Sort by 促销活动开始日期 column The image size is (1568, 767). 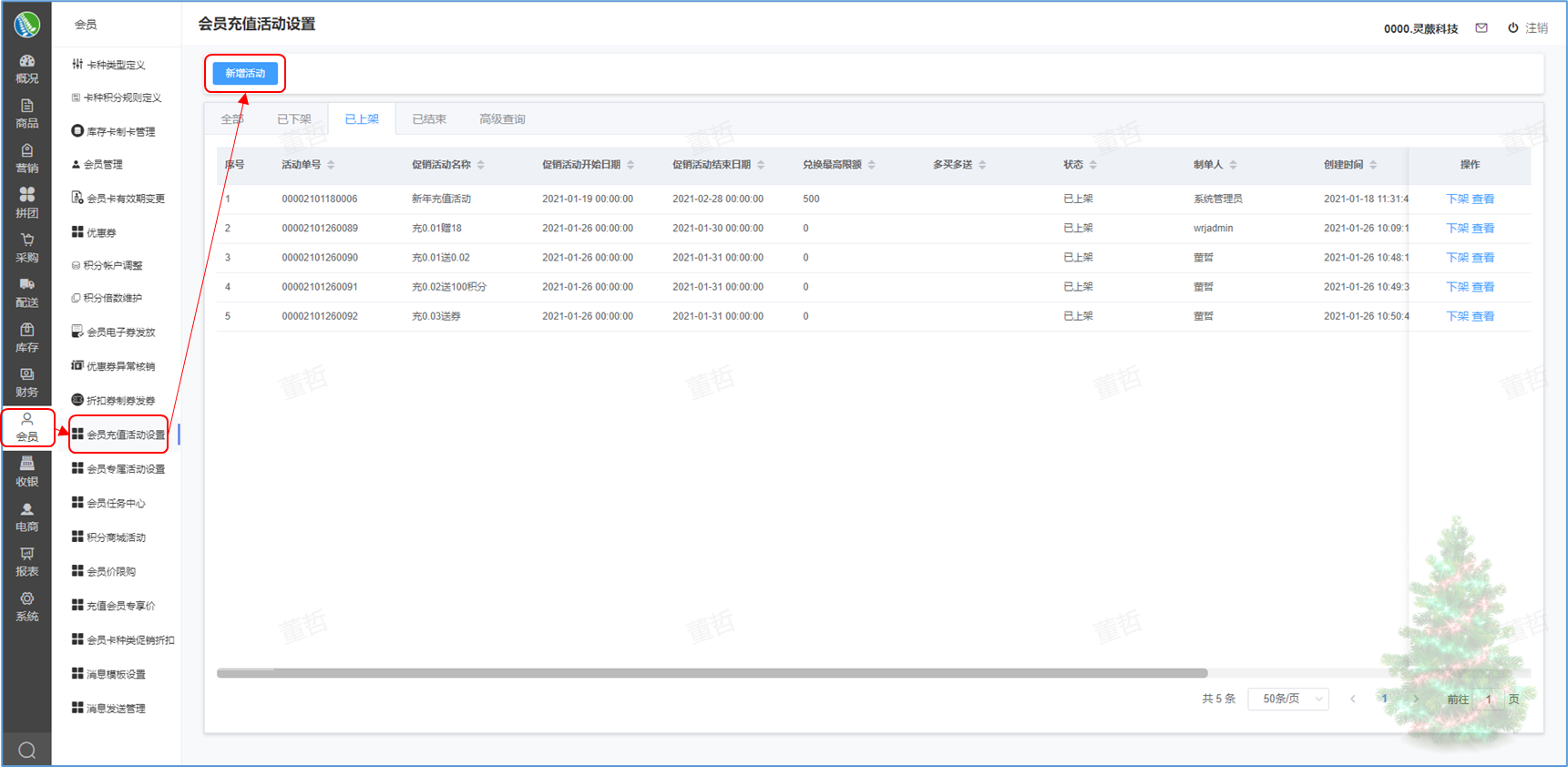[630, 165]
